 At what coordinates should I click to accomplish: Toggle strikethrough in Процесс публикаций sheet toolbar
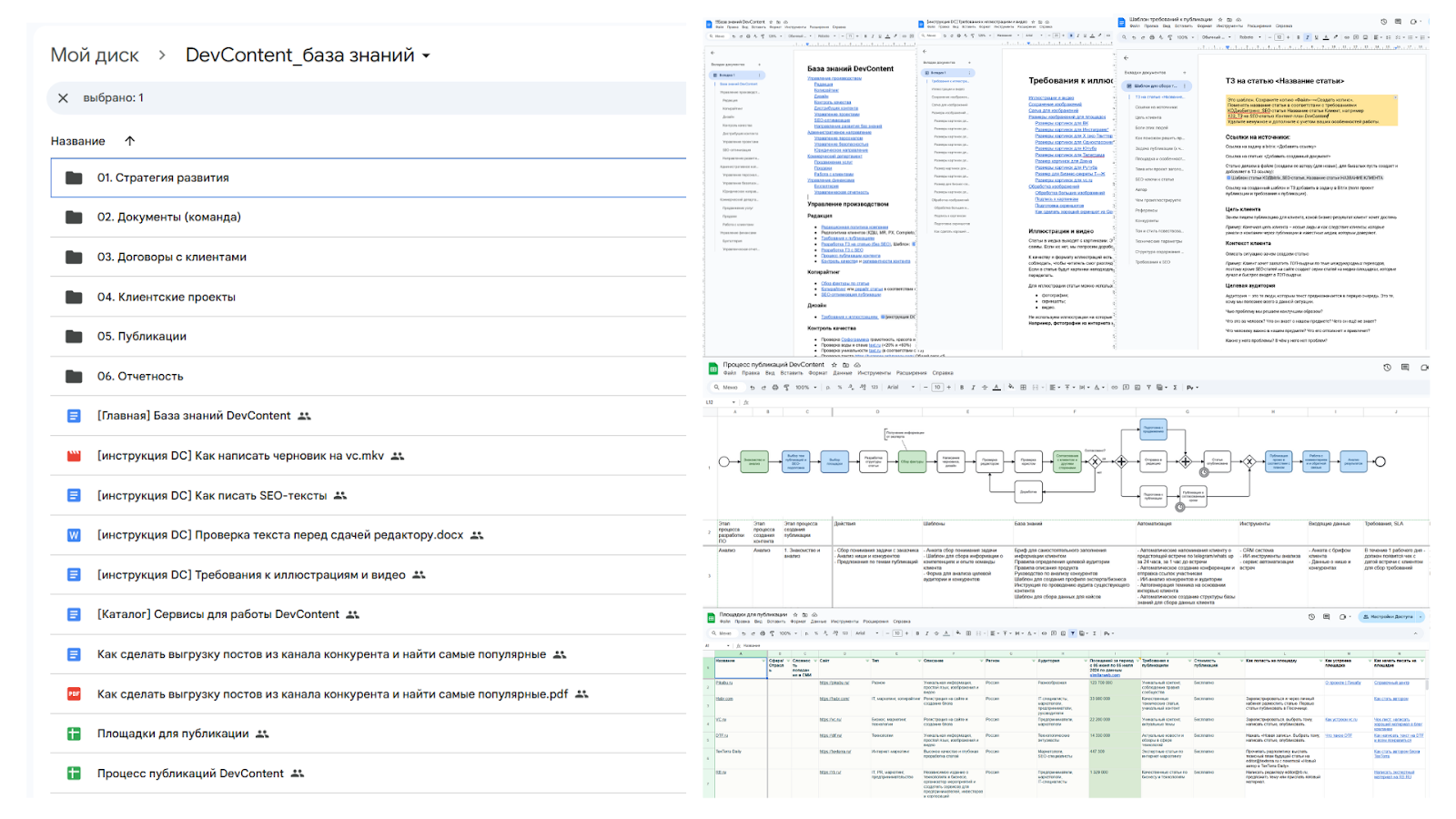[x=985, y=388]
